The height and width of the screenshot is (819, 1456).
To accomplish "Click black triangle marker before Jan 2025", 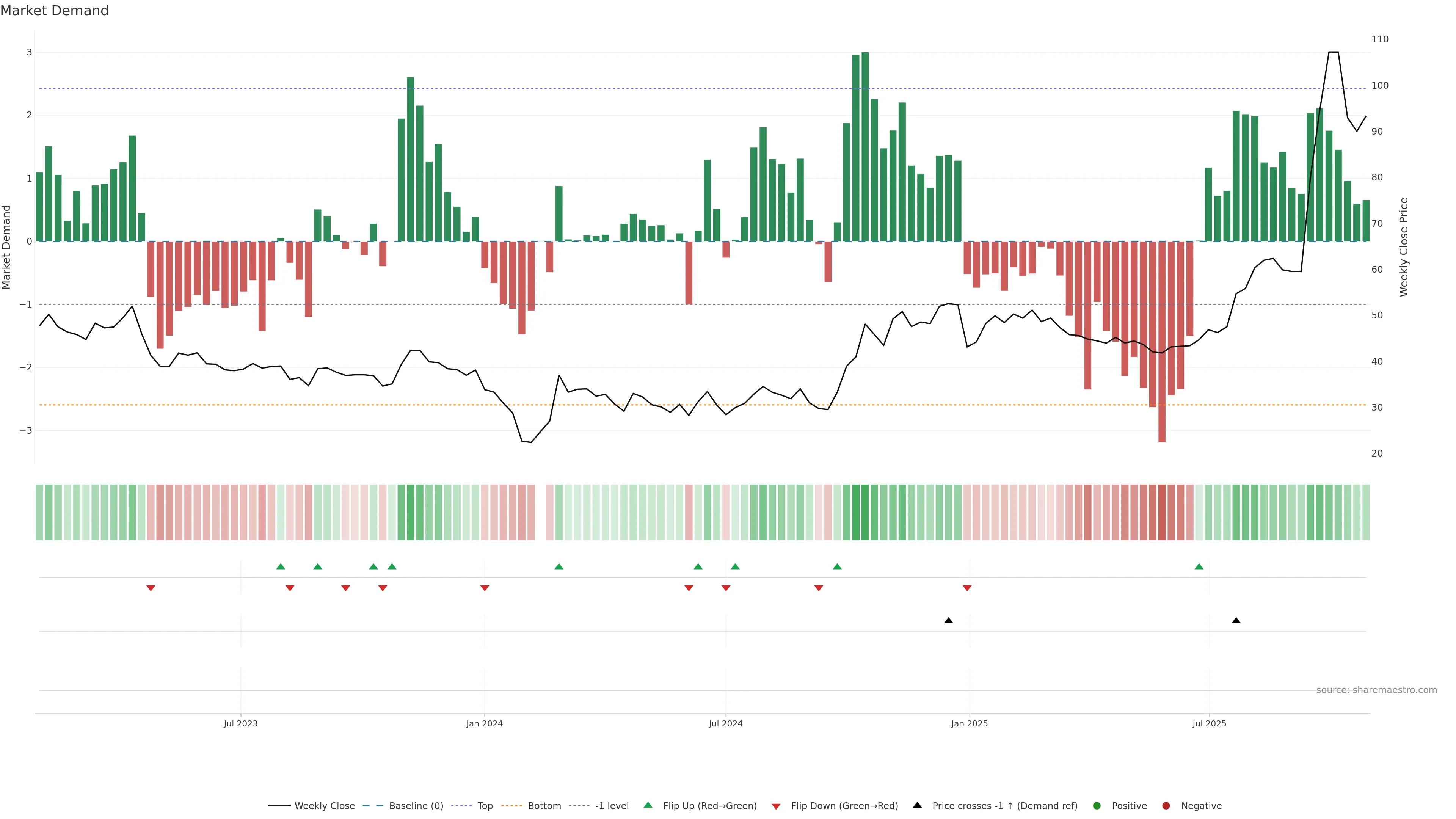I will pyautogui.click(x=948, y=621).
